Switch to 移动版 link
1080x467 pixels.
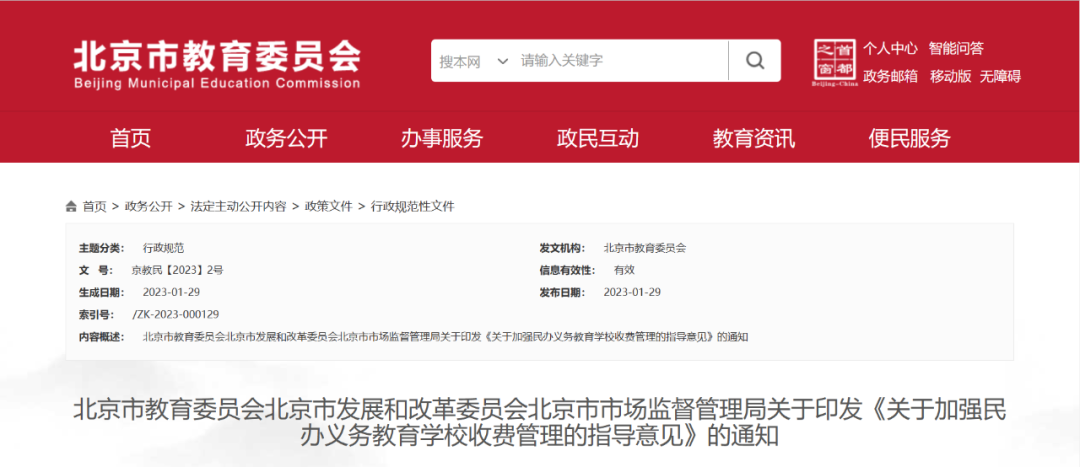951,76
